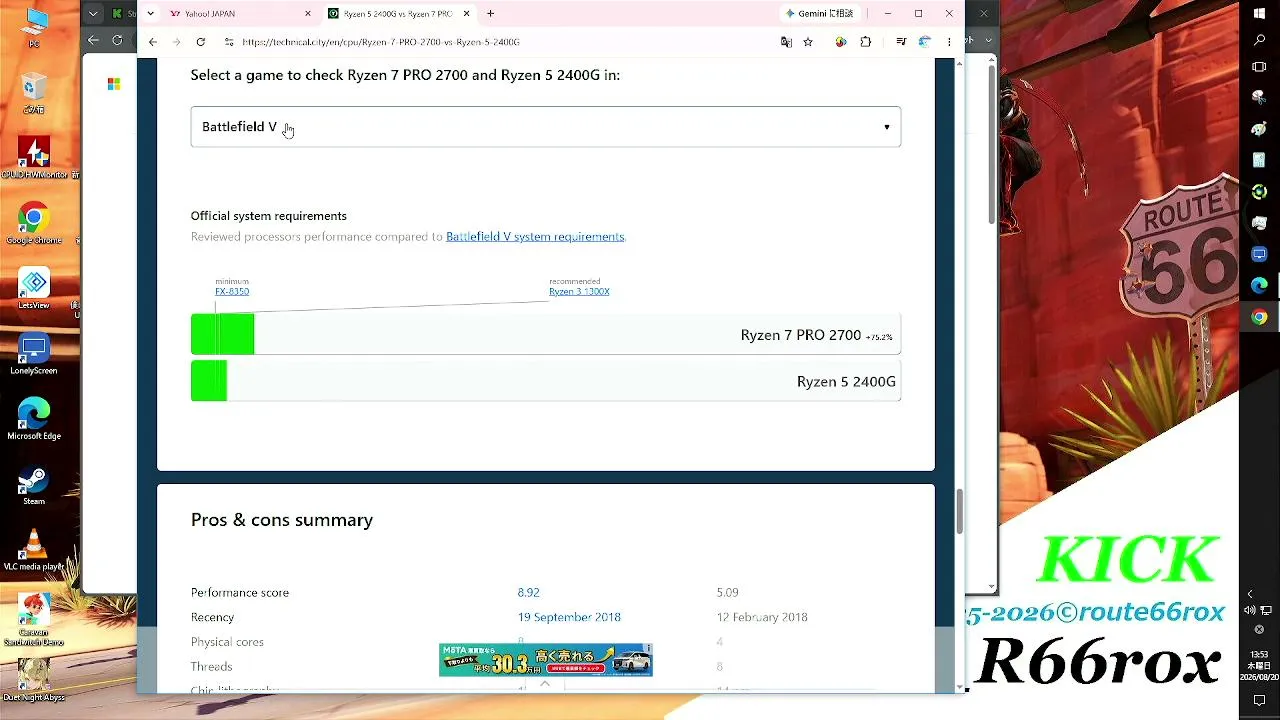Open the Chrome extensions puzzle menu

click(866, 42)
